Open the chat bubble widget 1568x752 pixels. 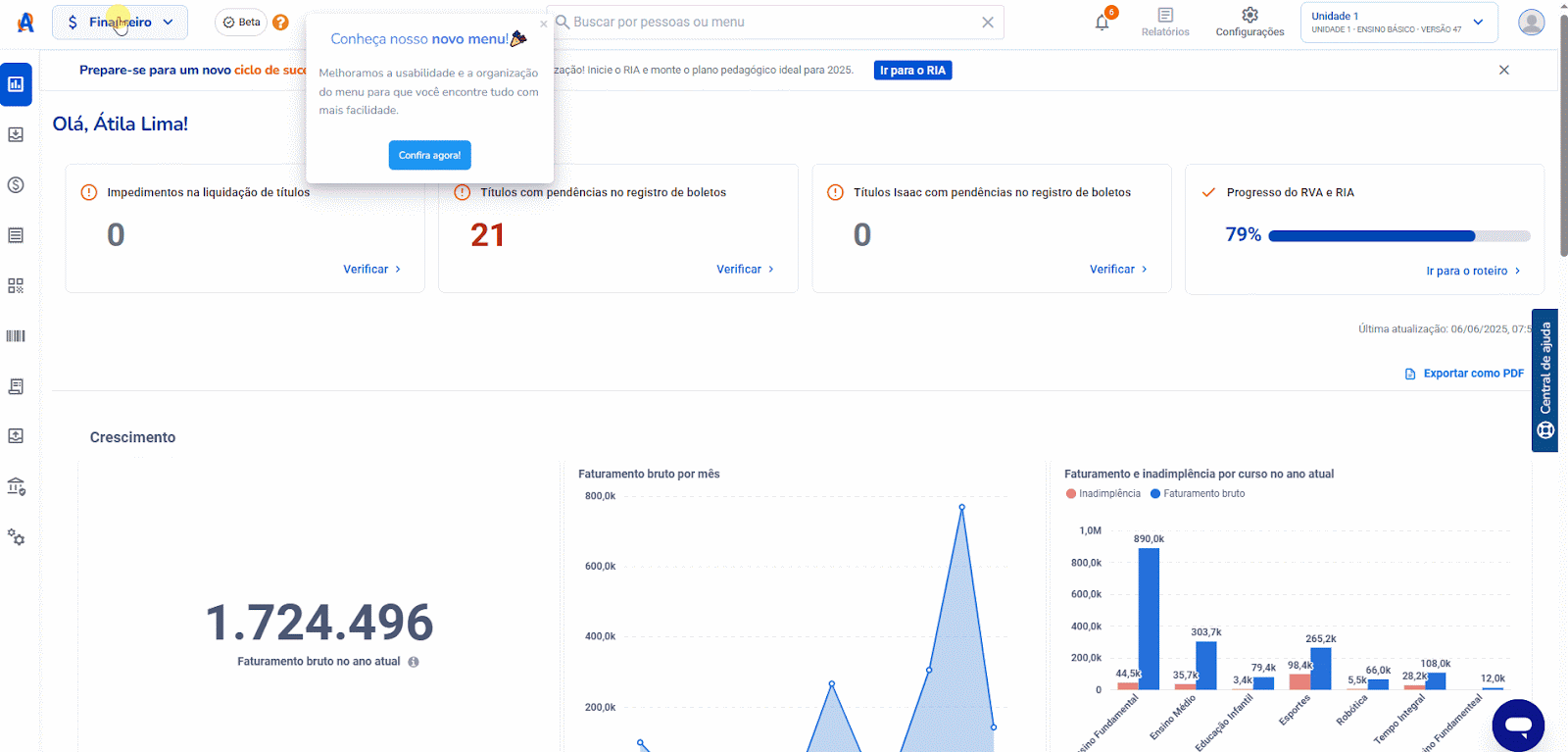coord(1518,726)
